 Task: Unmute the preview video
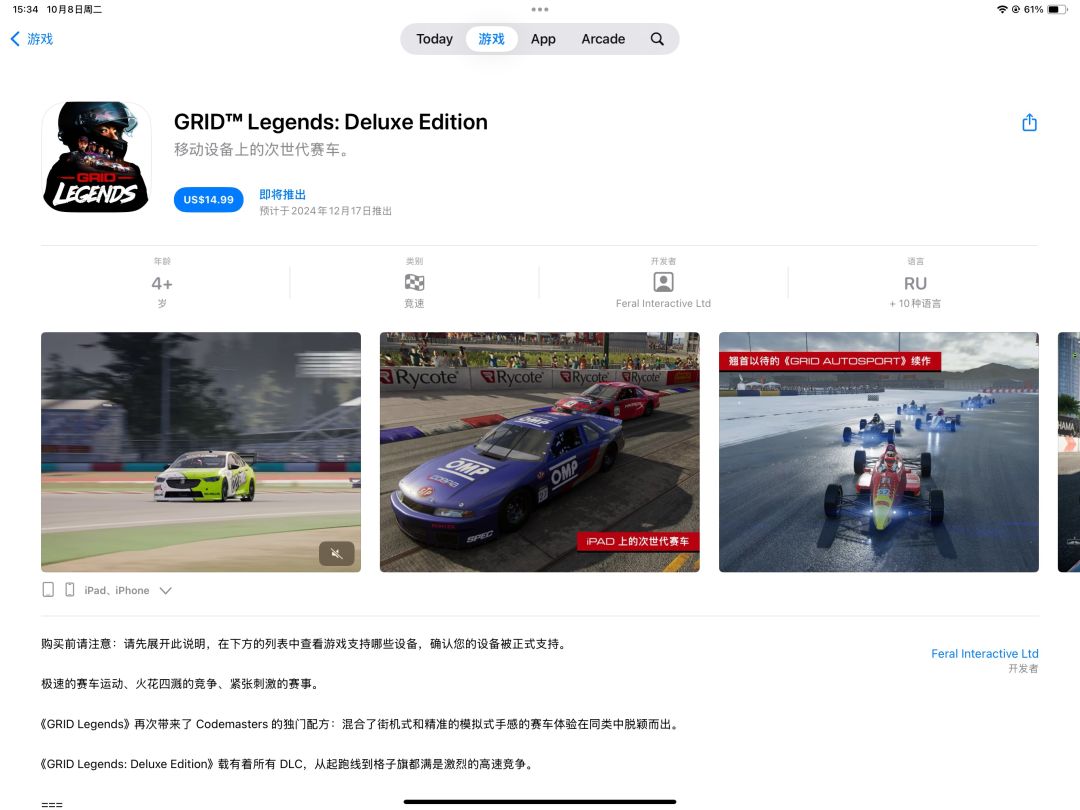tap(337, 553)
